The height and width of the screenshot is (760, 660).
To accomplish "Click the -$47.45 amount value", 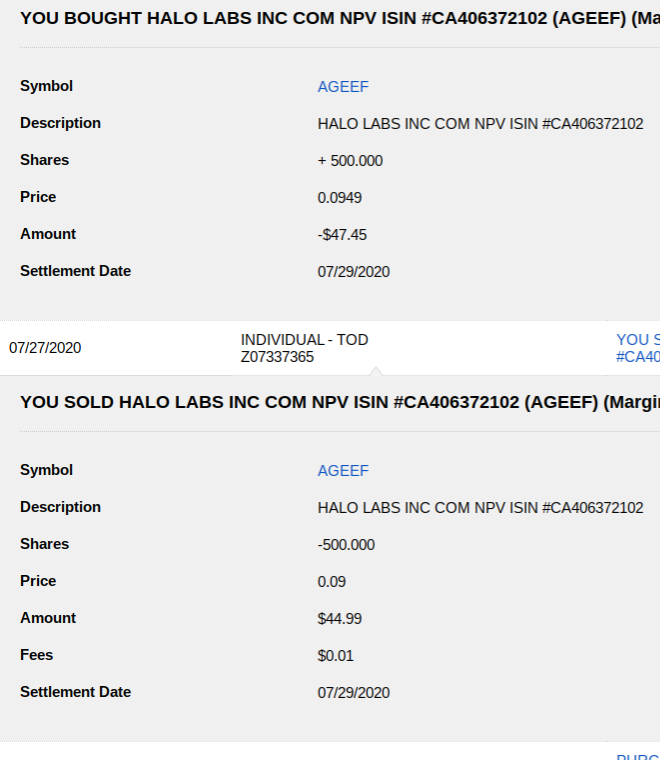I will (342, 235).
